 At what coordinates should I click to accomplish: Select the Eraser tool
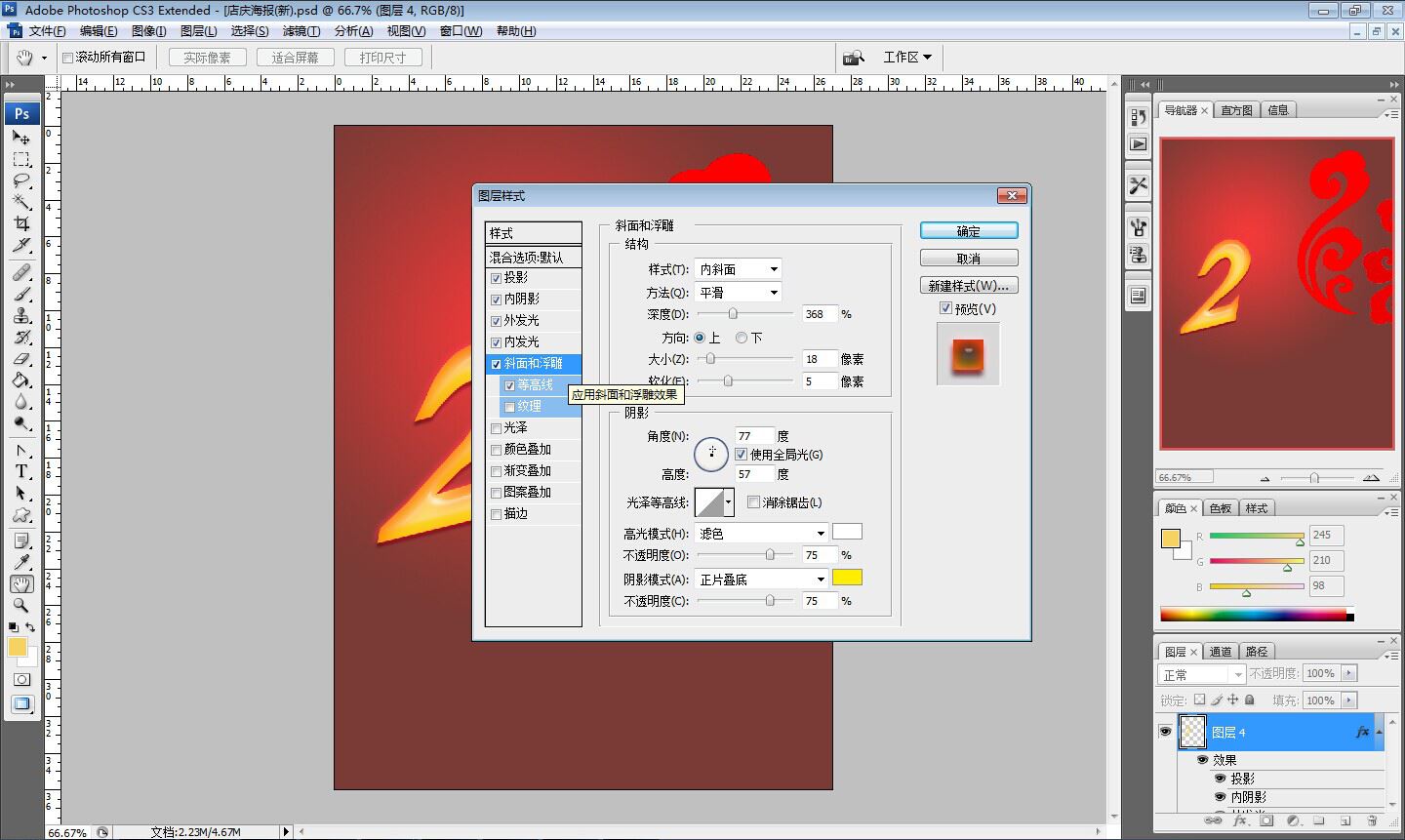coord(21,358)
